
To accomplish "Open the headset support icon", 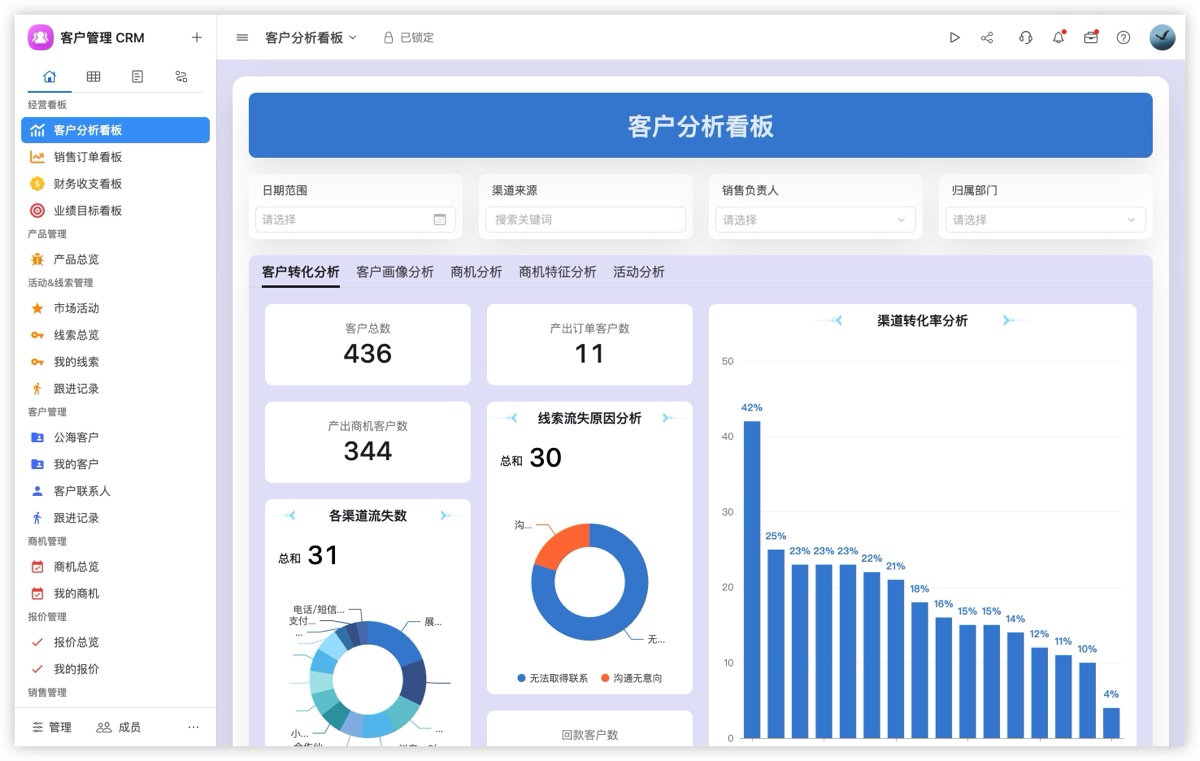I will (x=1025, y=37).
